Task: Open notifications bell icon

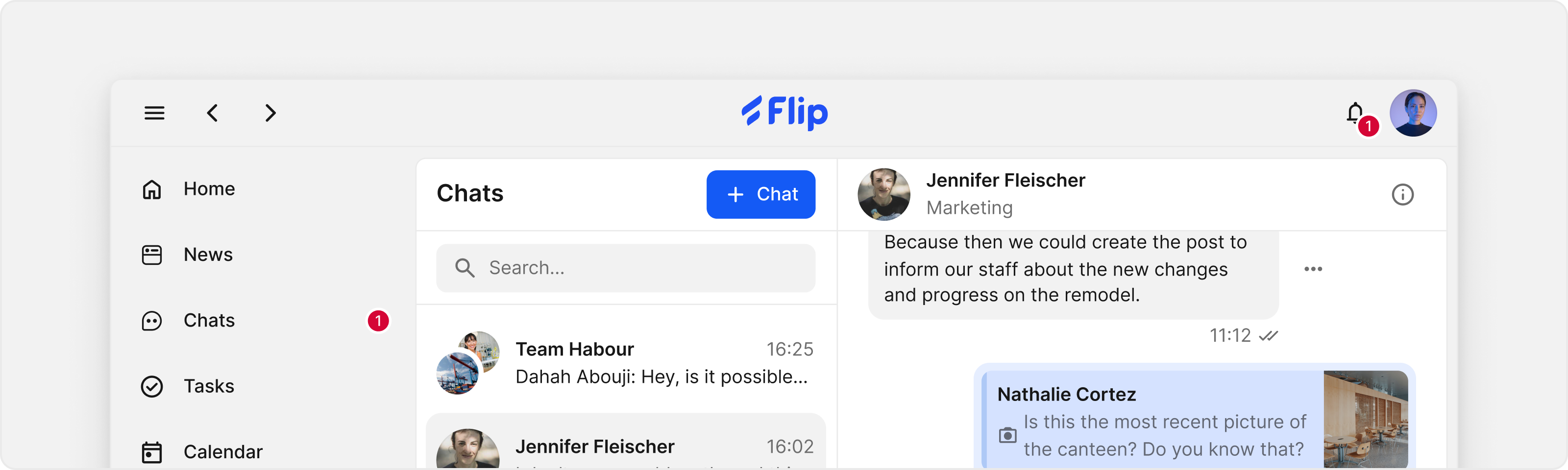Action: tap(1355, 113)
